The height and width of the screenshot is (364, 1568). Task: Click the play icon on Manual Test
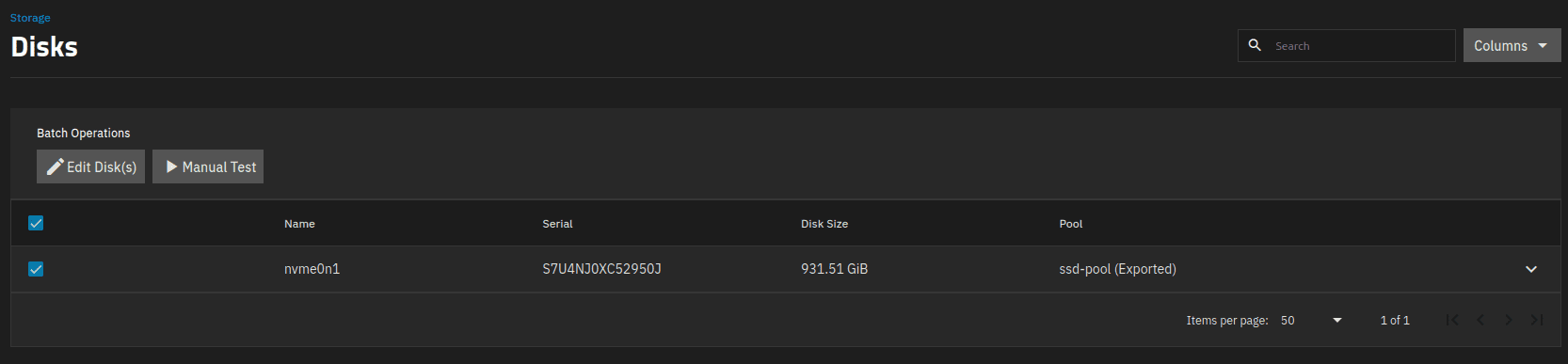tap(172, 166)
